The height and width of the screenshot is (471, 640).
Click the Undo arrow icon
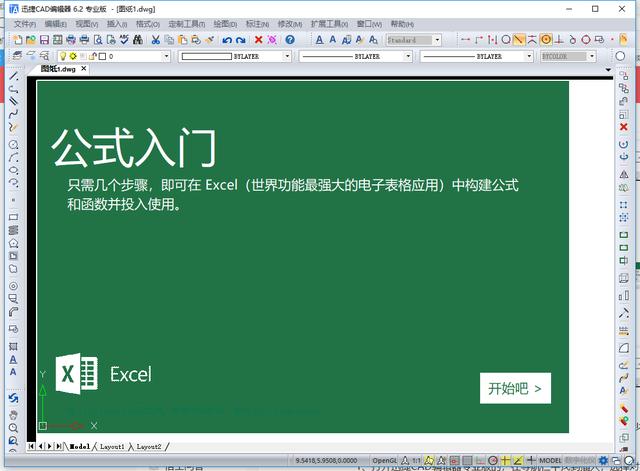(x=227, y=40)
